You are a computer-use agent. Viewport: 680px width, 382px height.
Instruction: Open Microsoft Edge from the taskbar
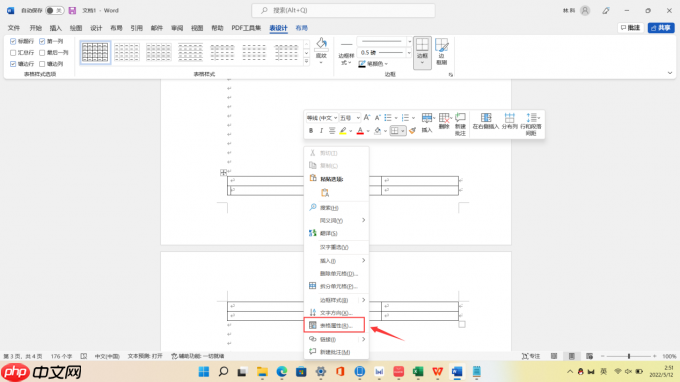tap(282, 372)
